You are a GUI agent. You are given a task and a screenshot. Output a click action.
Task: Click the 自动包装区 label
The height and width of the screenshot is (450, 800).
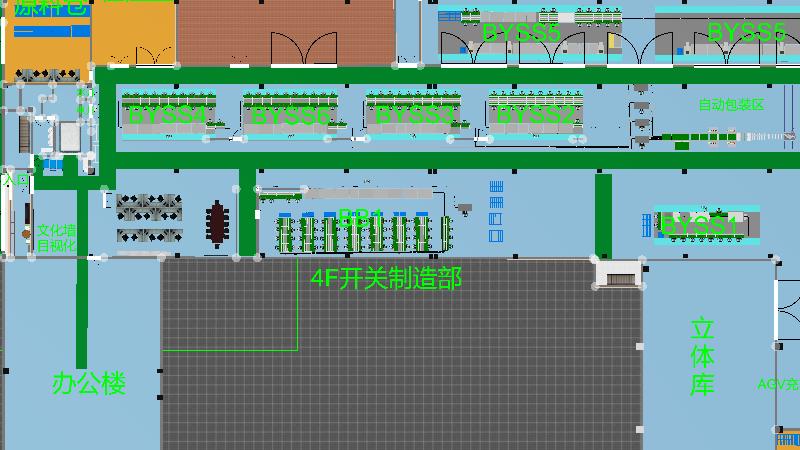tap(730, 105)
